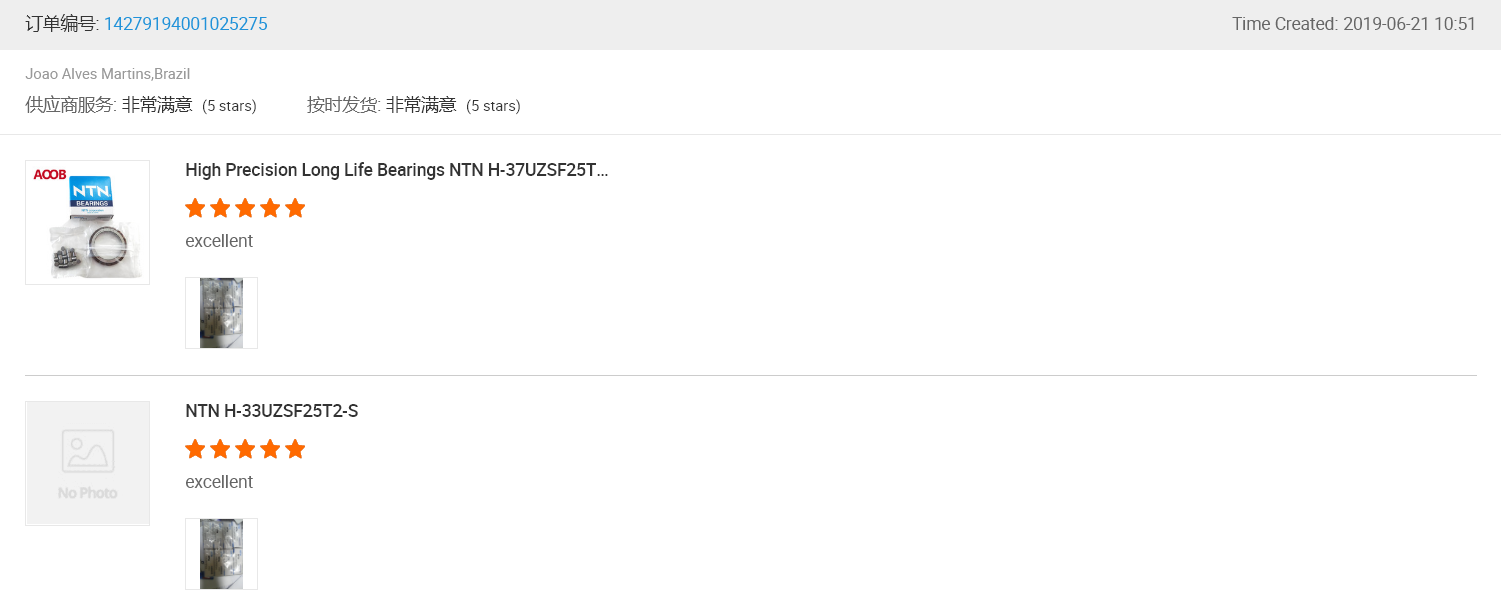Screen dimensions: 1501x614
Task: Click 'excellent' comment under first product
Action: (x=219, y=241)
